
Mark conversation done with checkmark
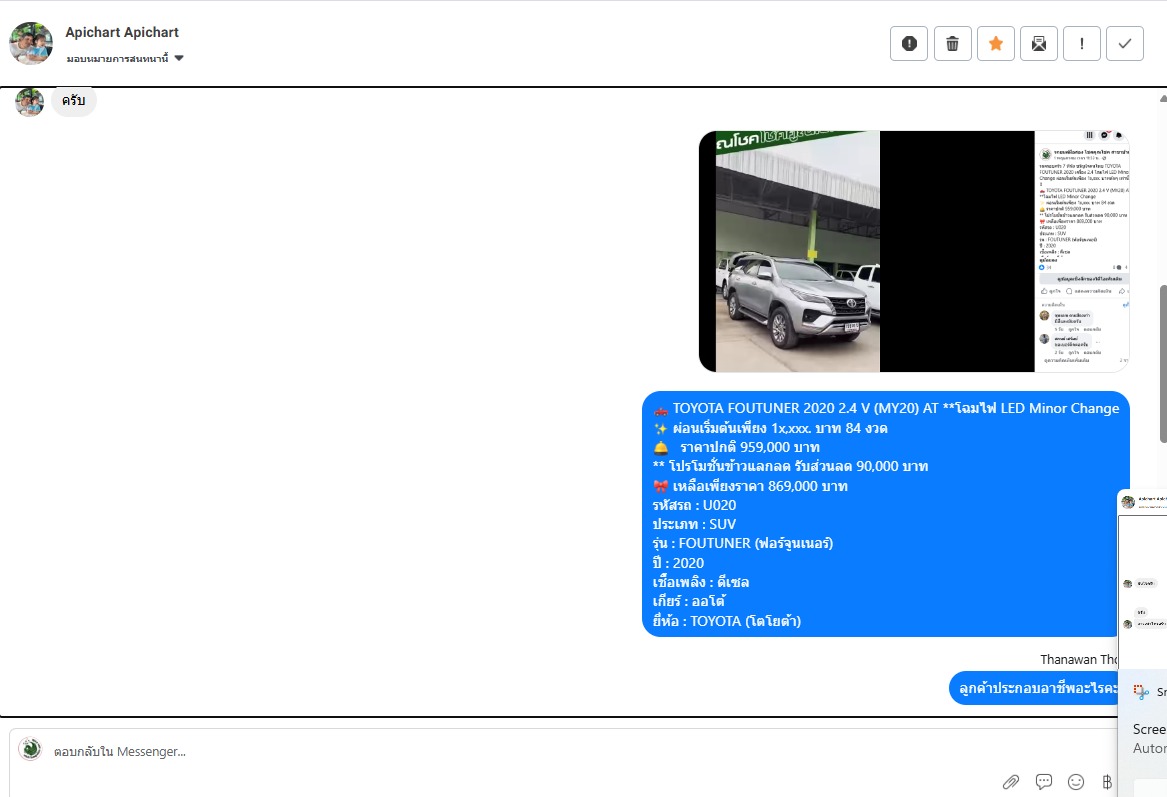(1125, 44)
